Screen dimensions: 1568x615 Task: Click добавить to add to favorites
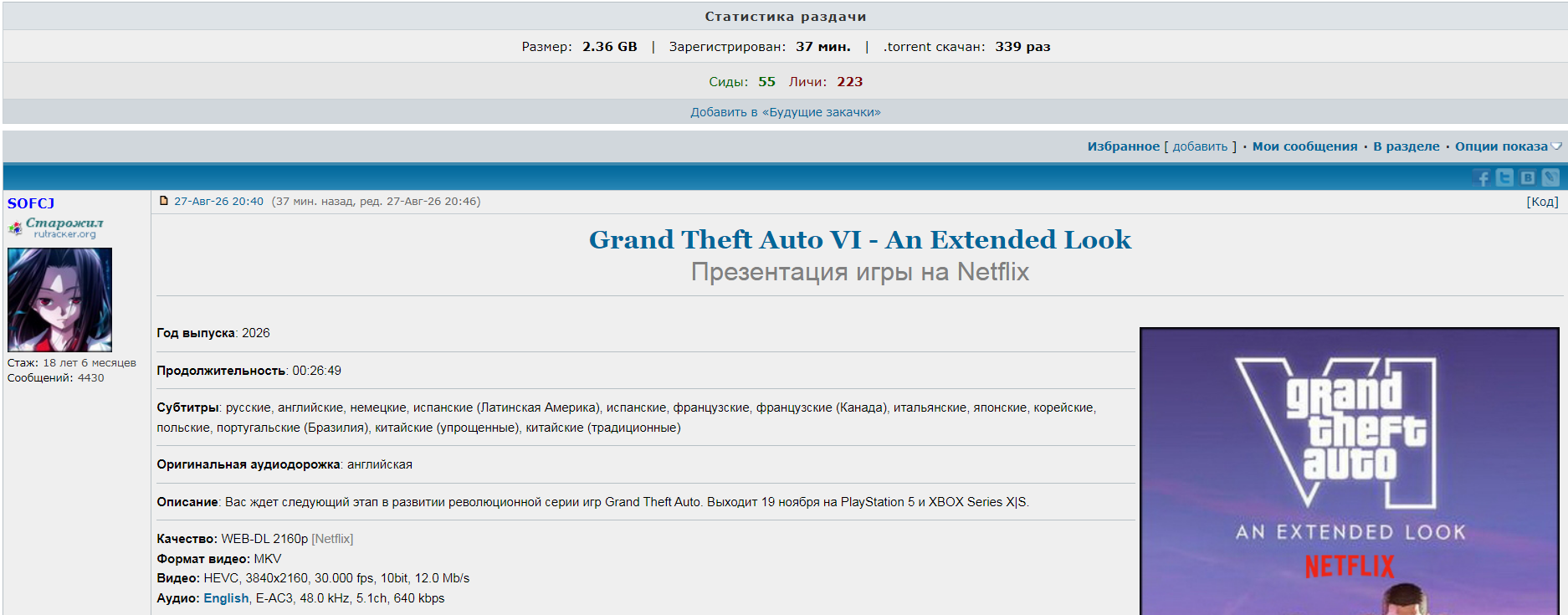pyautogui.click(x=1200, y=146)
